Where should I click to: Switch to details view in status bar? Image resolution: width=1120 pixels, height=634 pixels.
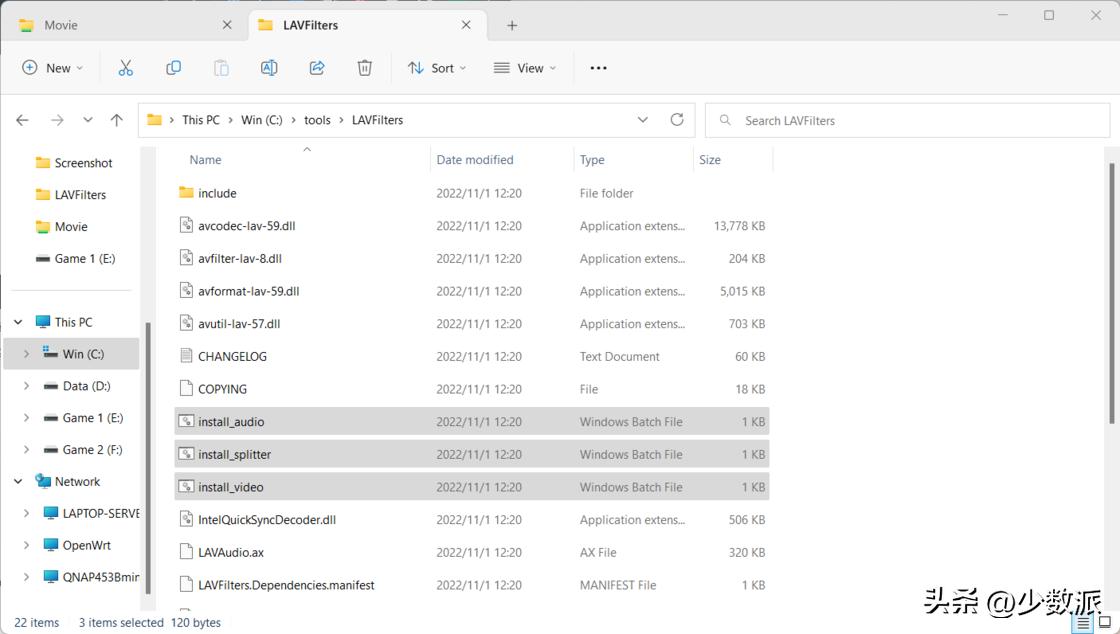click(1083, 623)
